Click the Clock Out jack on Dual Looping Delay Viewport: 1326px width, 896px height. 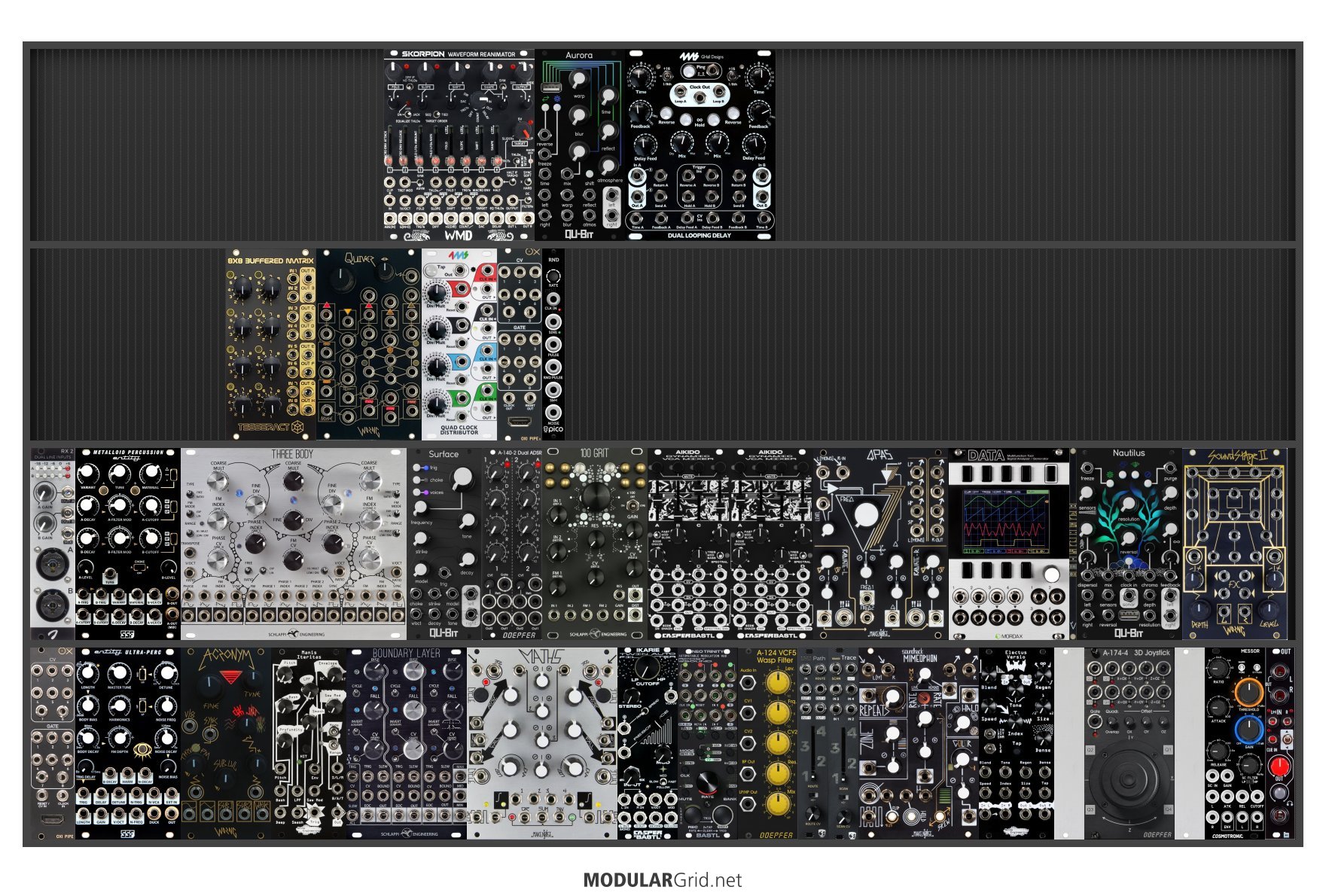(700, 96)
